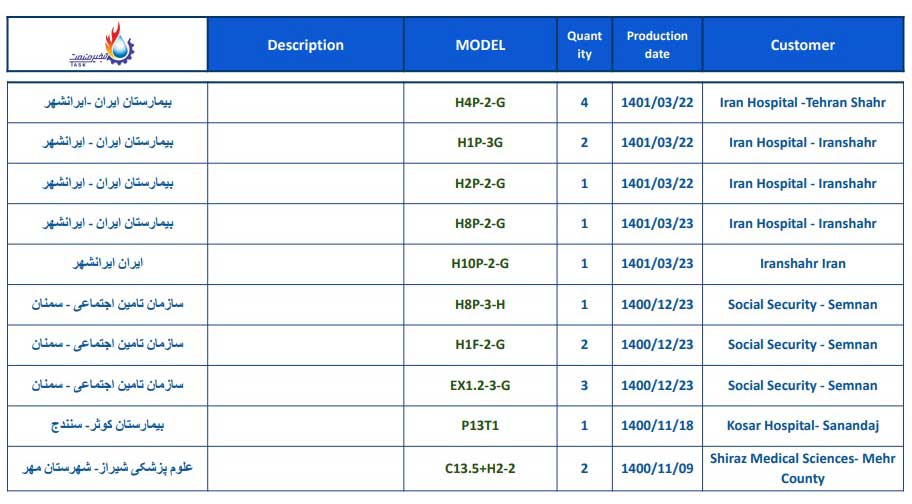The width and height of the screenshot is (912, 504).
Task: Select the 1400/11/09 production date cell
Action: [x=657, y=469]
